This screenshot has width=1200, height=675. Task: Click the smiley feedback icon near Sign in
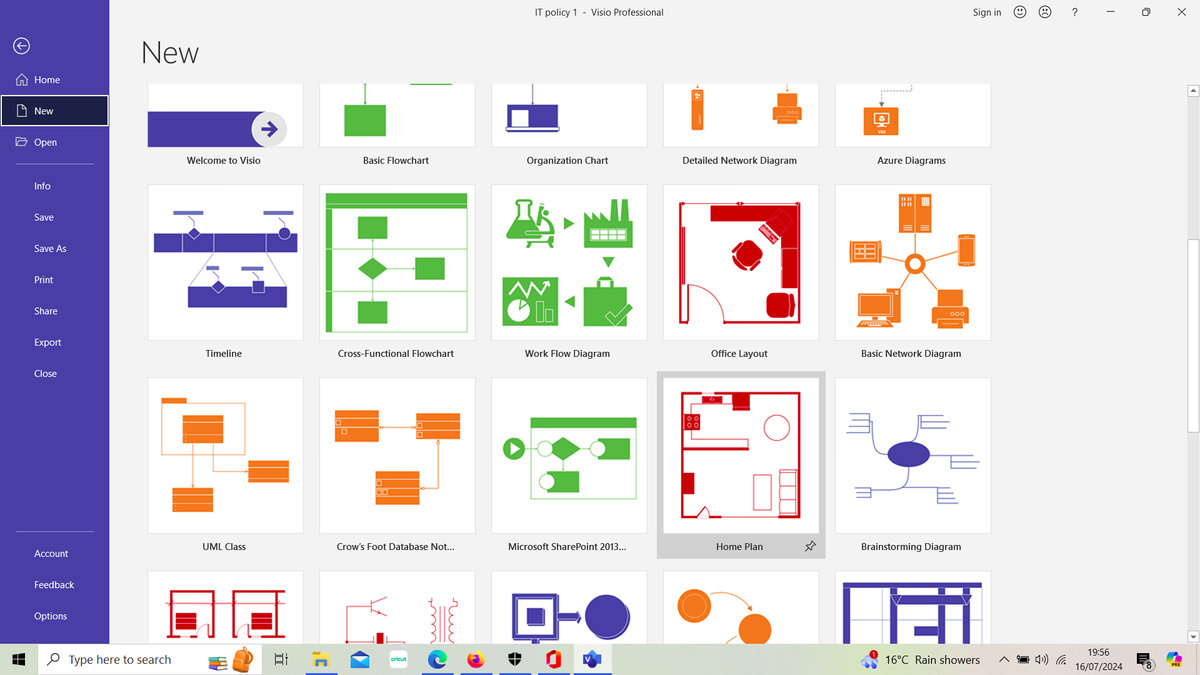click(1019, 12)
